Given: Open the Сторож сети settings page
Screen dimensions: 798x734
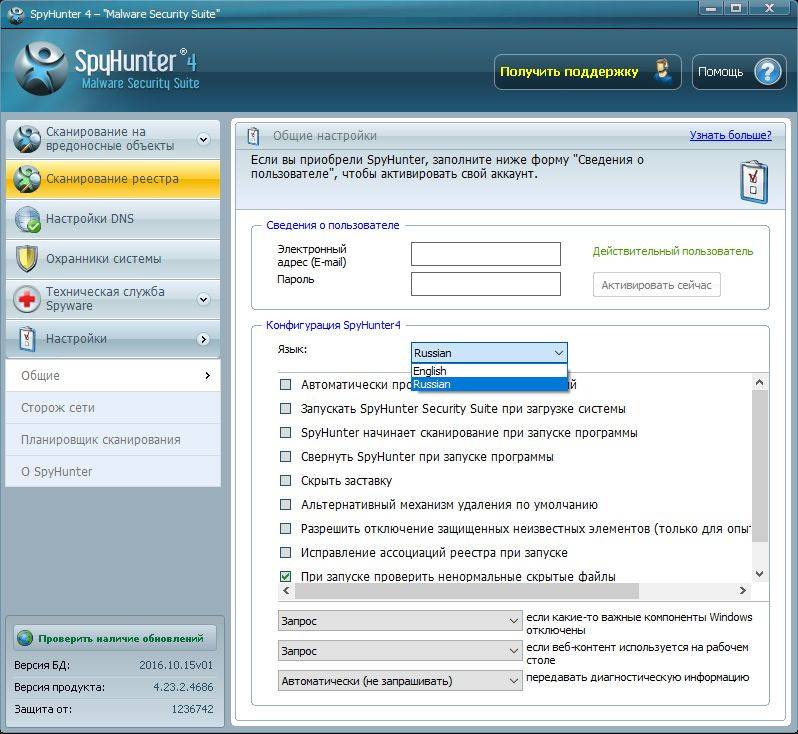Looking at the screenshot, I should pyautogui.click(x=113, y=408).
